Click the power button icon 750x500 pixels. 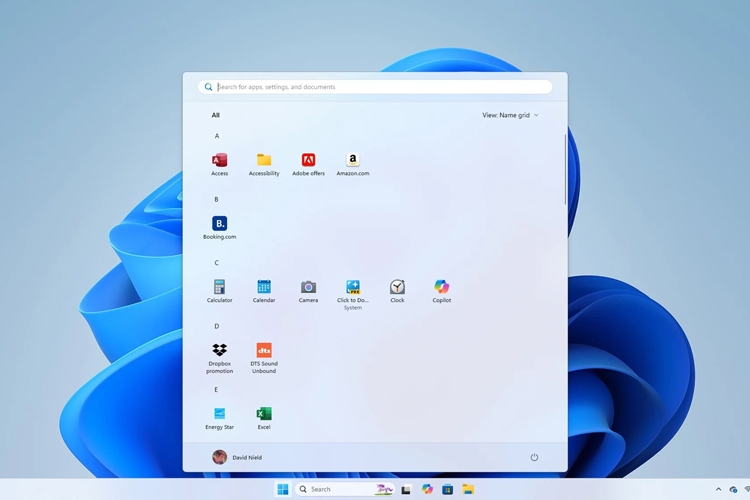click(x=534, y=457)
